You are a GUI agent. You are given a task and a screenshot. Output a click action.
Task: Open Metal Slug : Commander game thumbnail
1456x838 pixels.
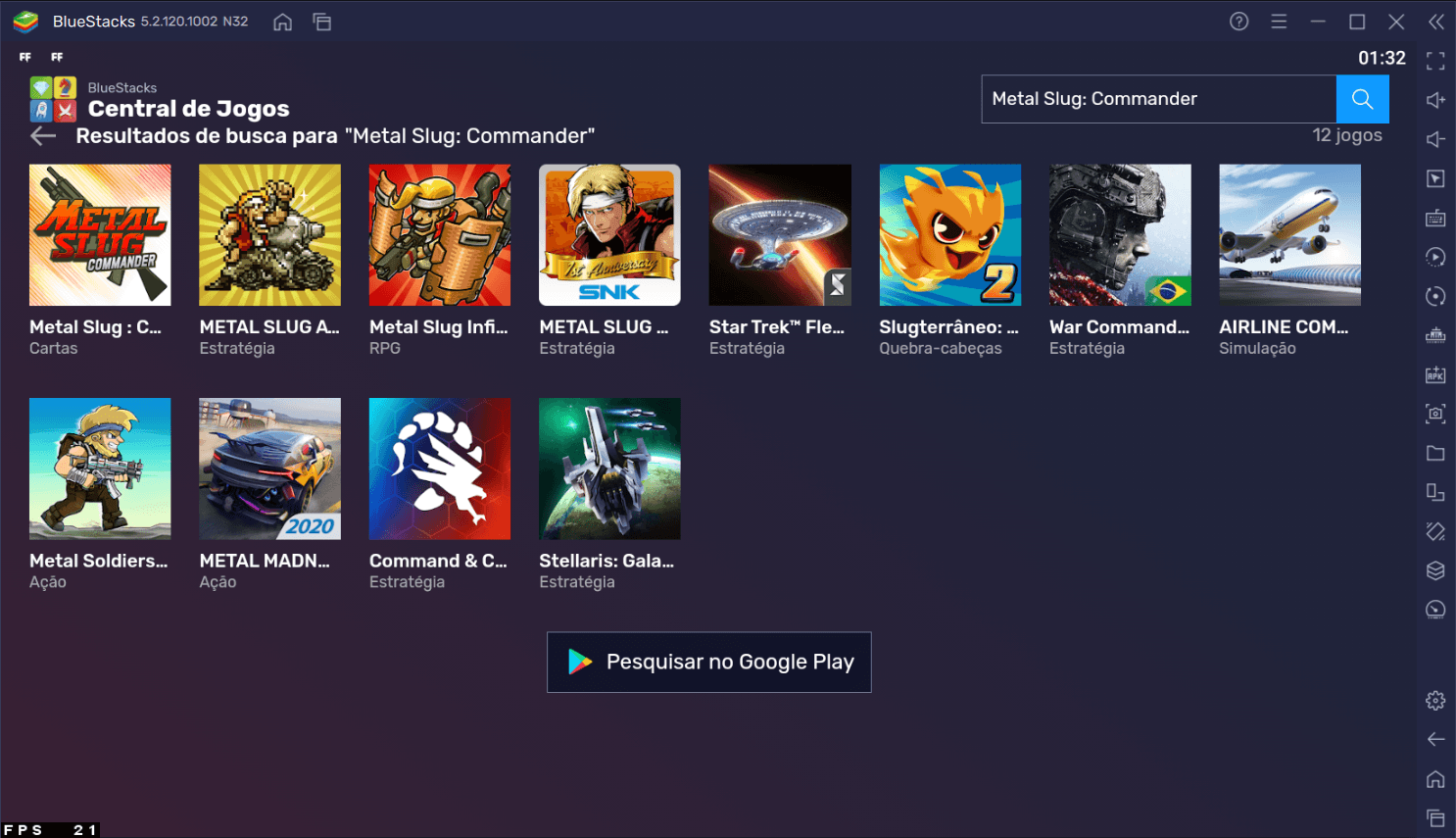coord(100,235)
